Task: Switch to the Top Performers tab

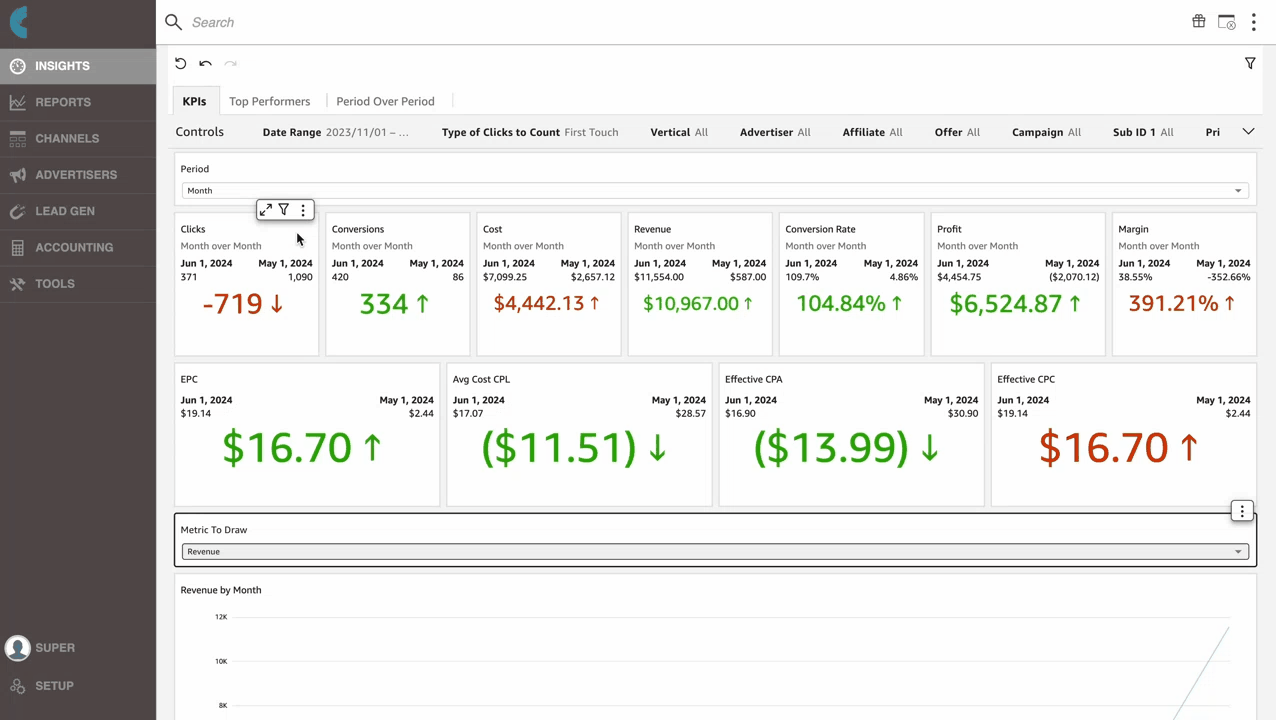Action: [269, 101]
